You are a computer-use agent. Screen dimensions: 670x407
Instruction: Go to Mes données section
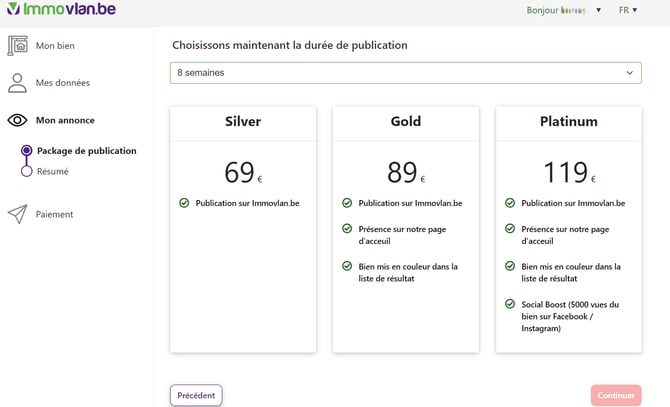coord(62,83)
